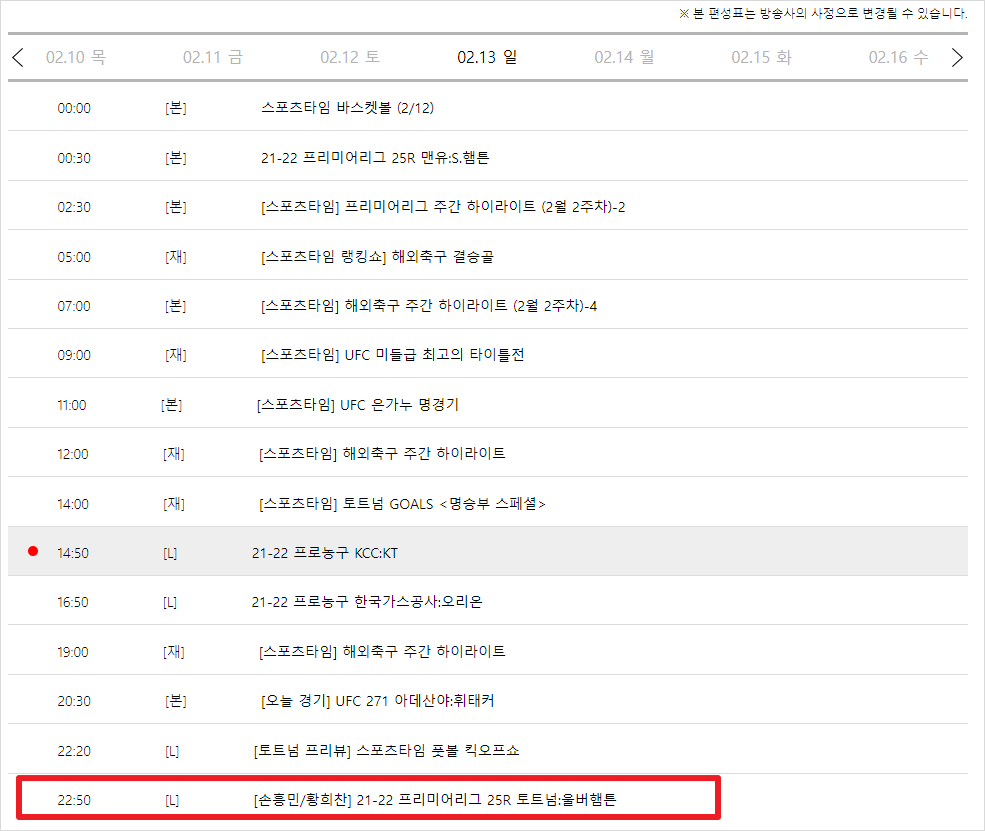
Task: Click the 09:00 time cell
Action: tap(74, 355)
